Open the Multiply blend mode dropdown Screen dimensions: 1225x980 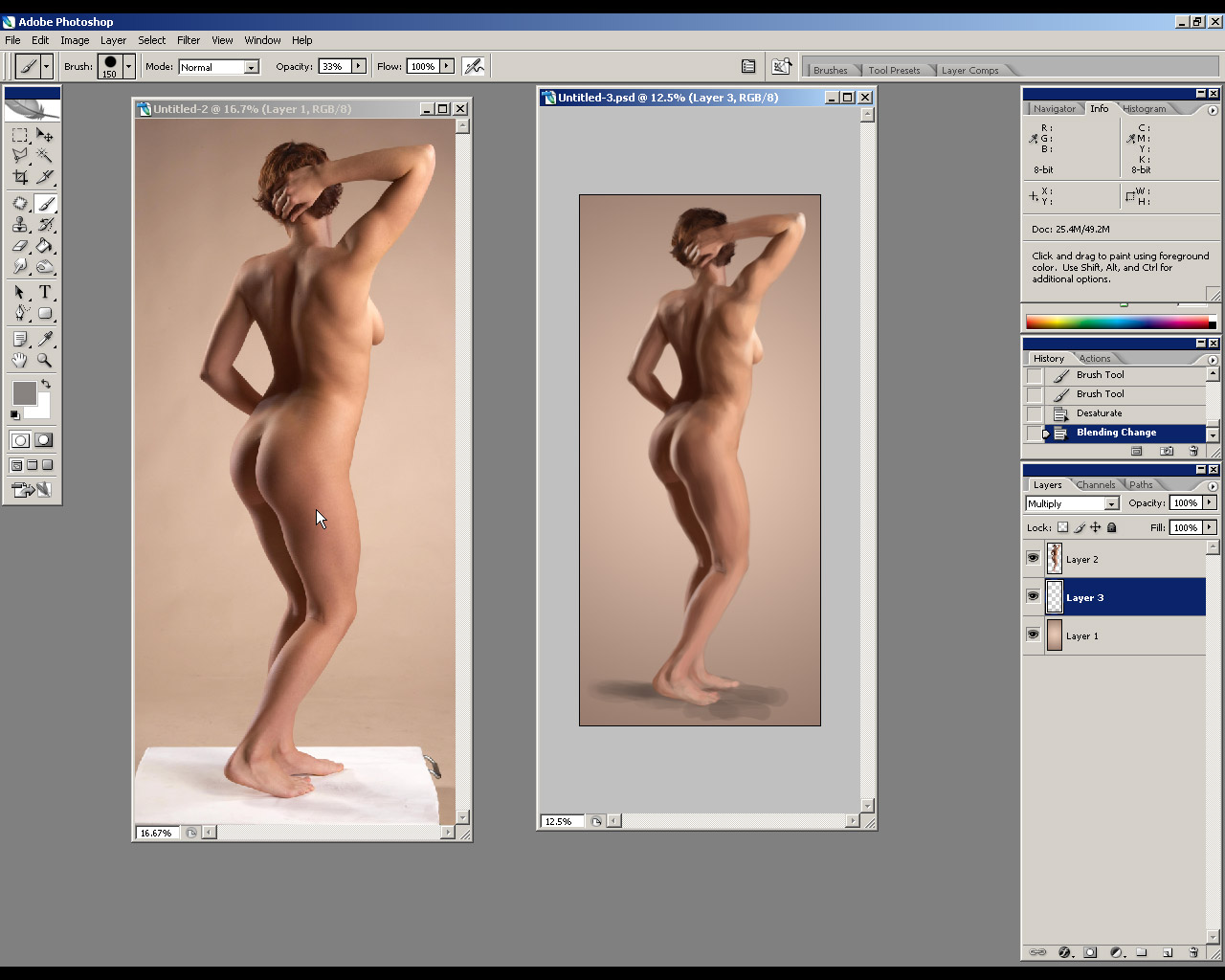(1111, 503)
